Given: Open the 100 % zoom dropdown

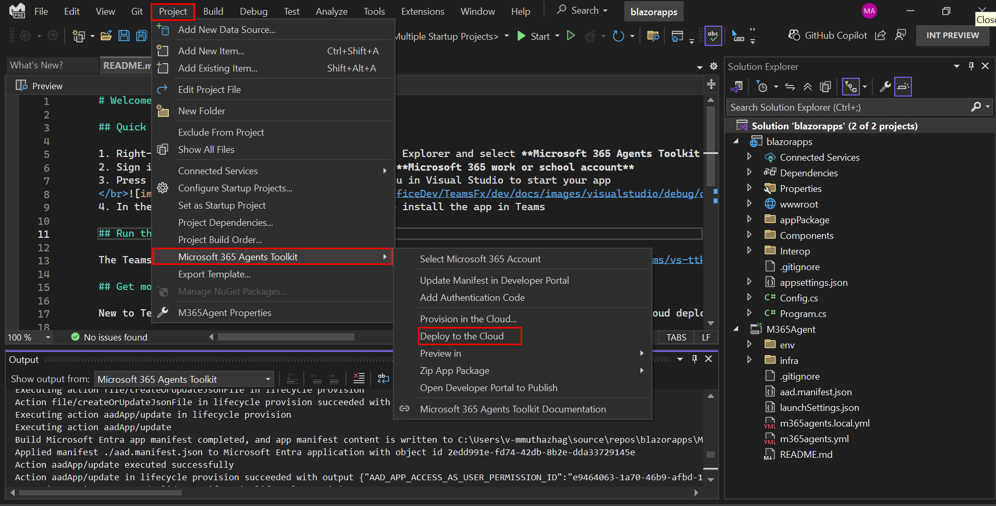Looking at the screenshot, I should [x=48, y=338].
